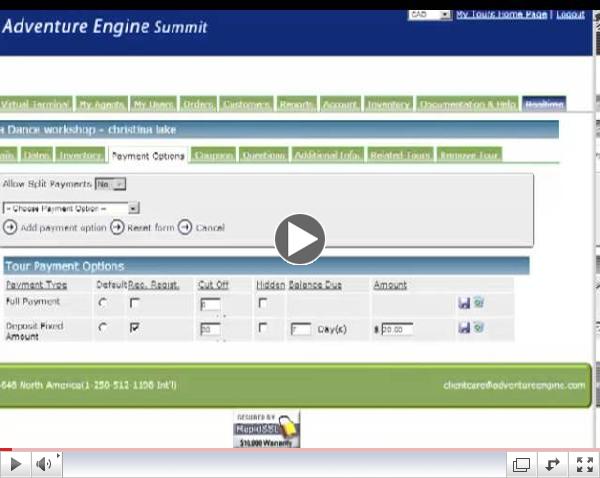600x478 pixels.
Task: Select the Full Payment default radio button
Action: (x=103, y=303)
